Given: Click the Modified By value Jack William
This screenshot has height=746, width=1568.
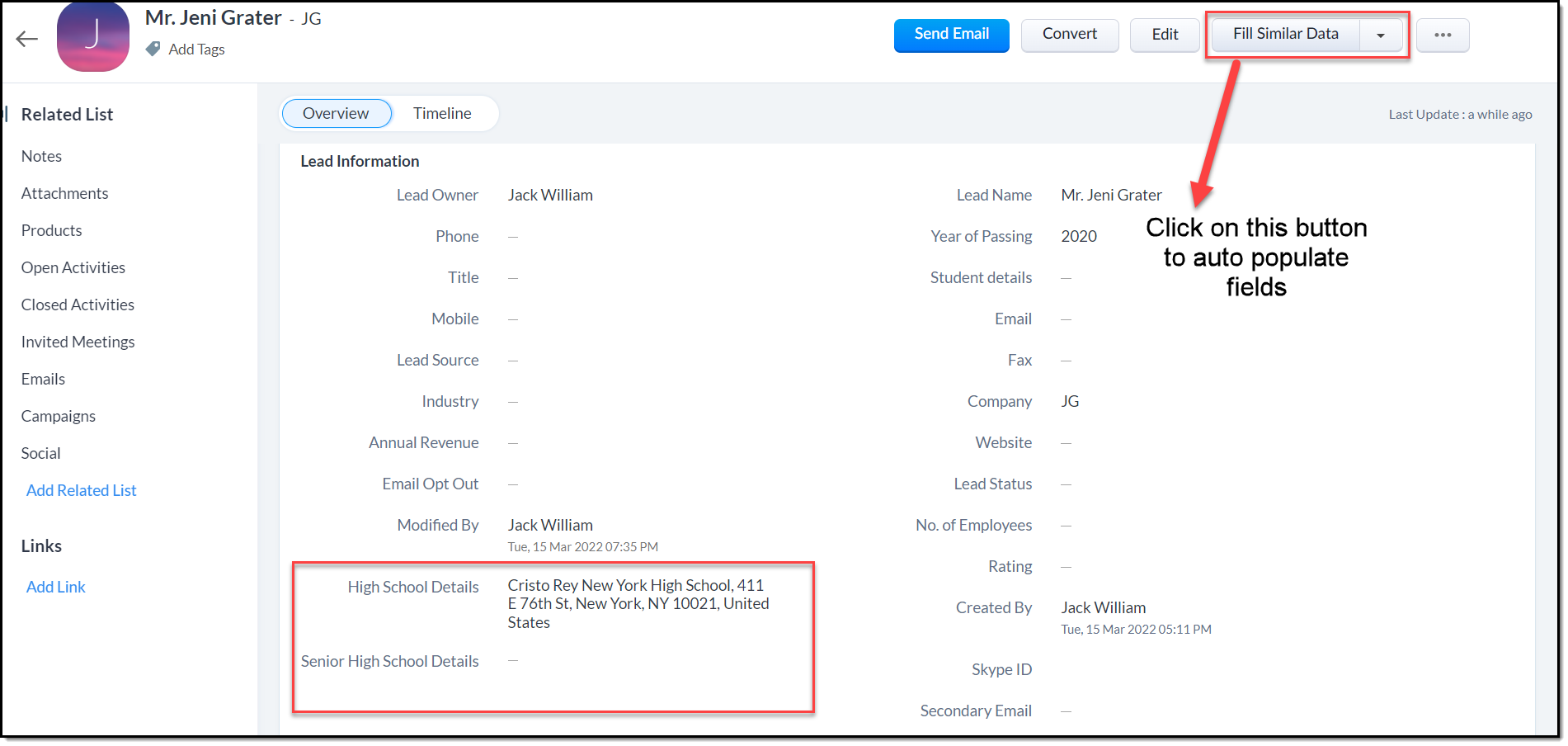Looking at the screenshot, I should click(550, 525).
